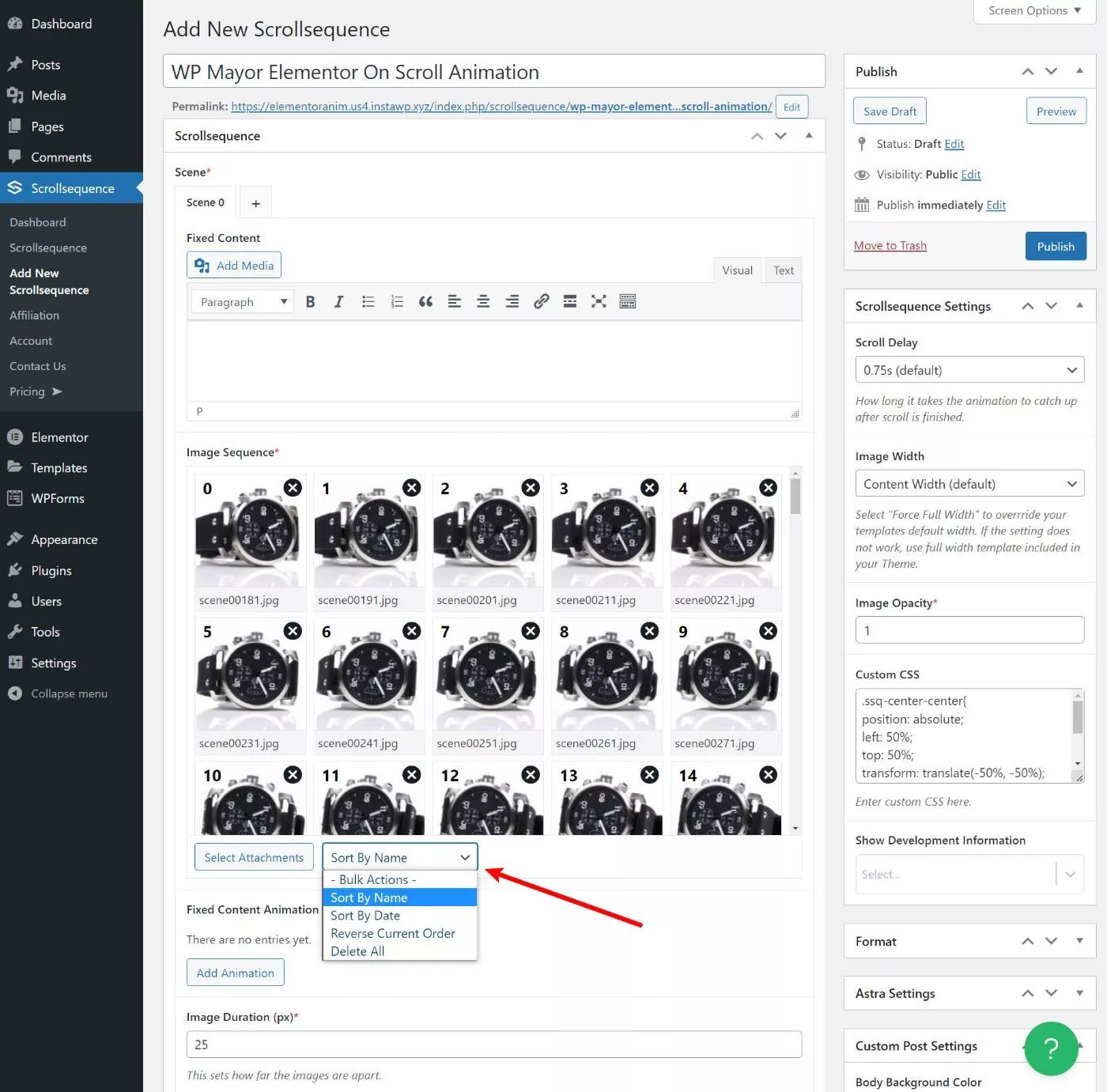The image size is (1107, 1092).
Task: Open the Scroll Delay dropdown
Action: pyautogui.click(x=969, y=370)
